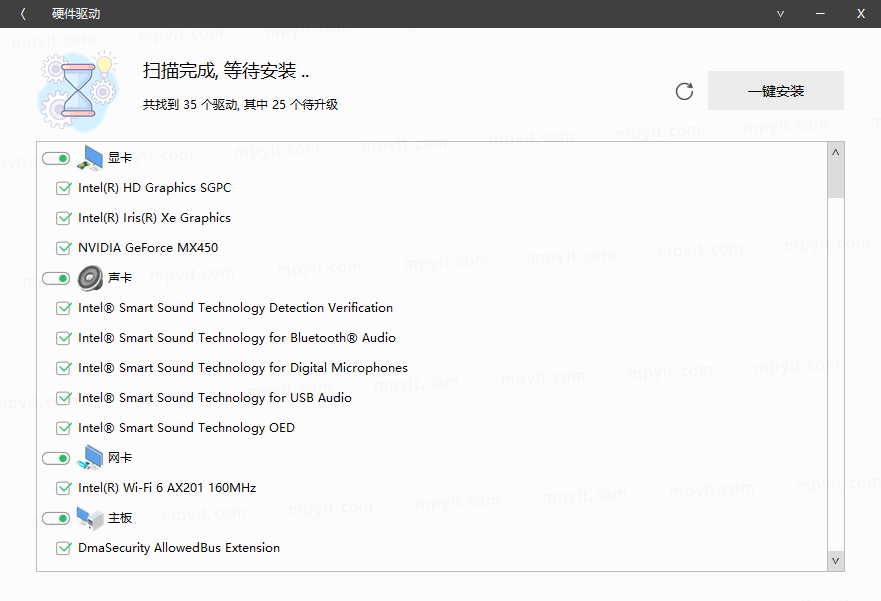
Task: Uncheck Intel Wi-Fi 6 AX201 160MHz
Action: [63, 488]
